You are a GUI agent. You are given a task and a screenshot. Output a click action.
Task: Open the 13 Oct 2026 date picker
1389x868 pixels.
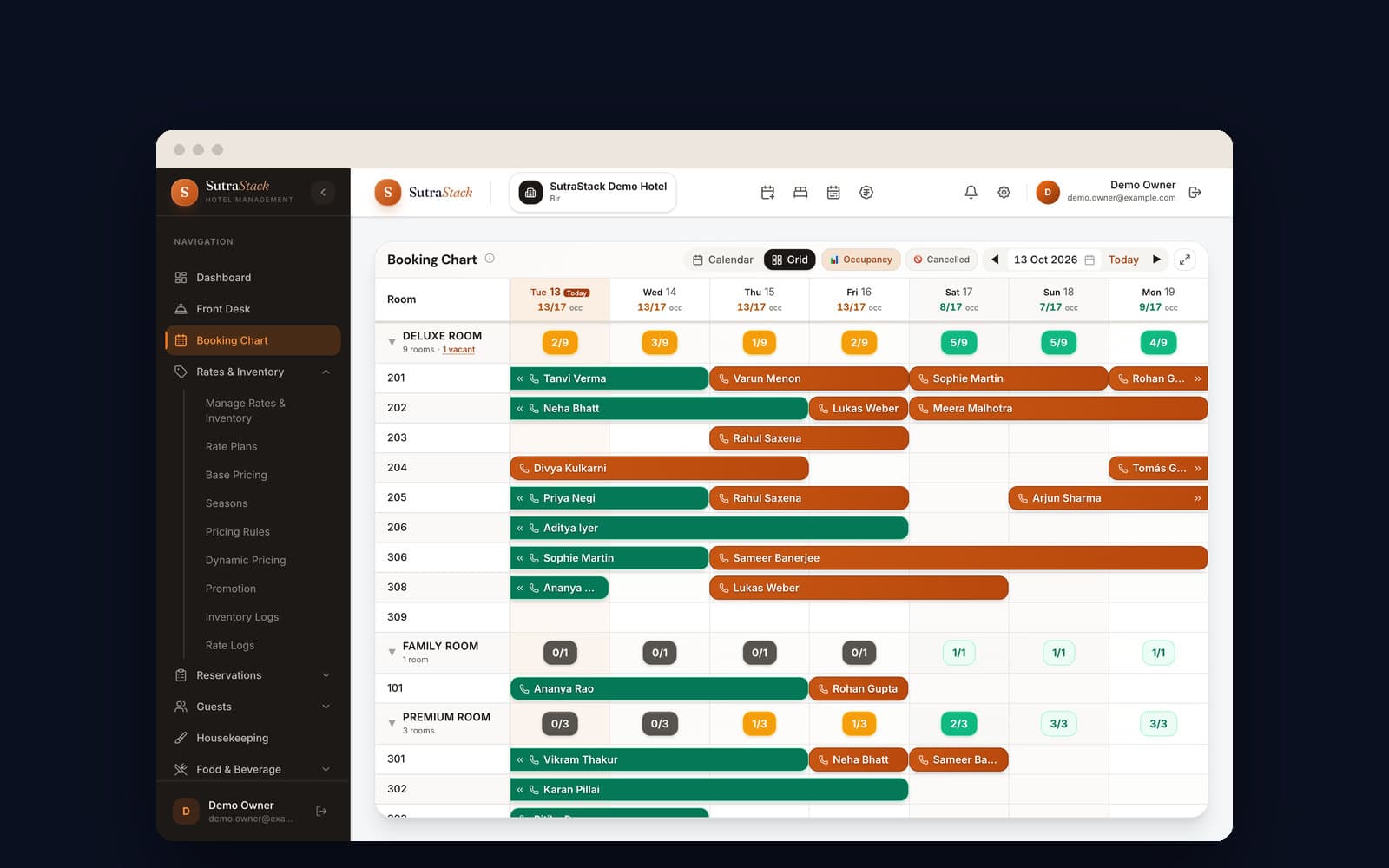[x=1054, y=260]
